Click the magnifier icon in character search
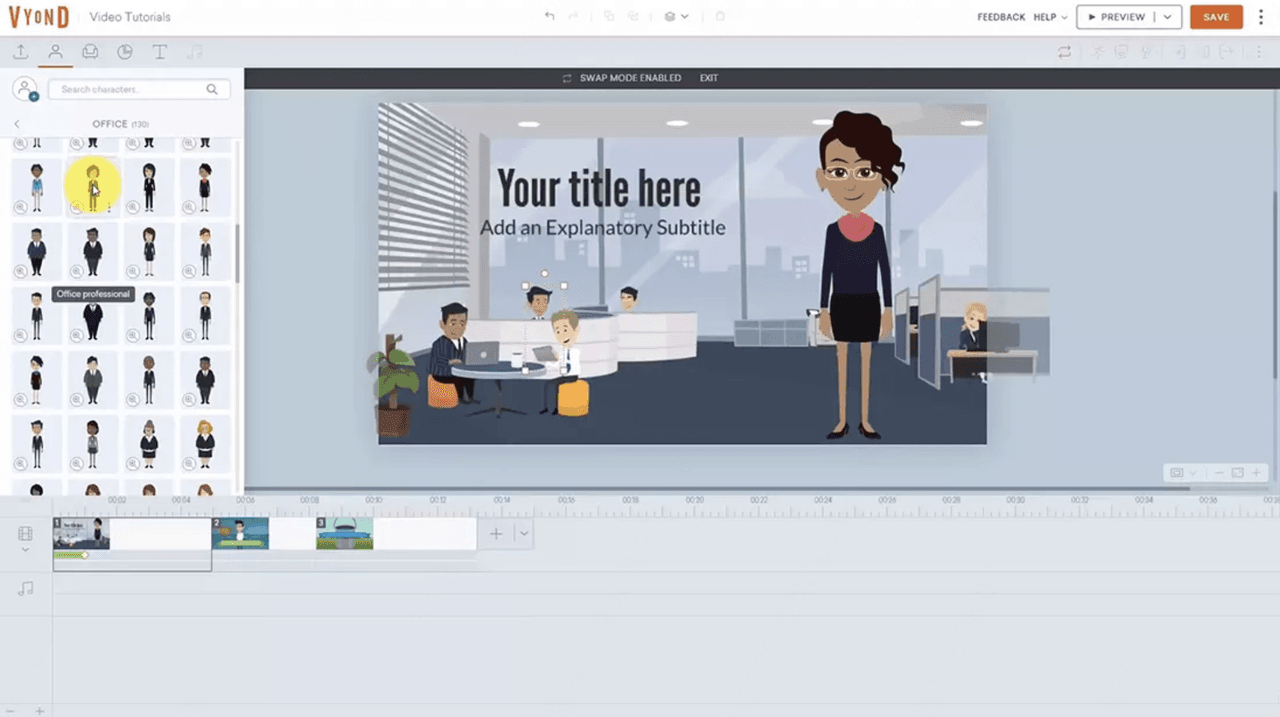Viewport: 1280px width, 717px height. click(x=212, y=89)
